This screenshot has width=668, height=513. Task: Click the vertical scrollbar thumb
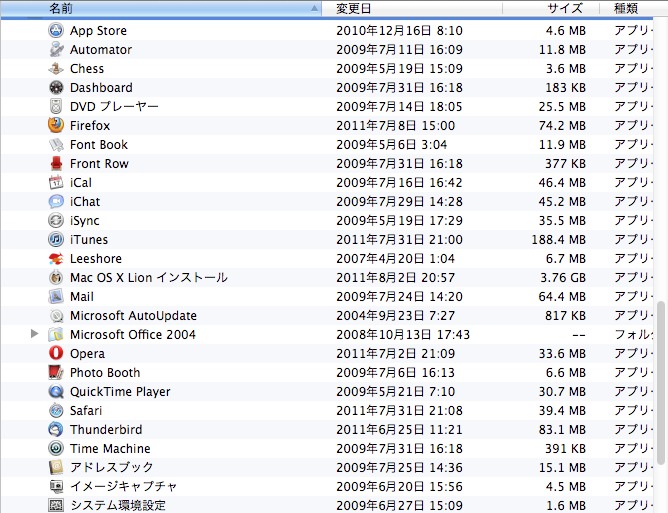click(x=660, y=382)
